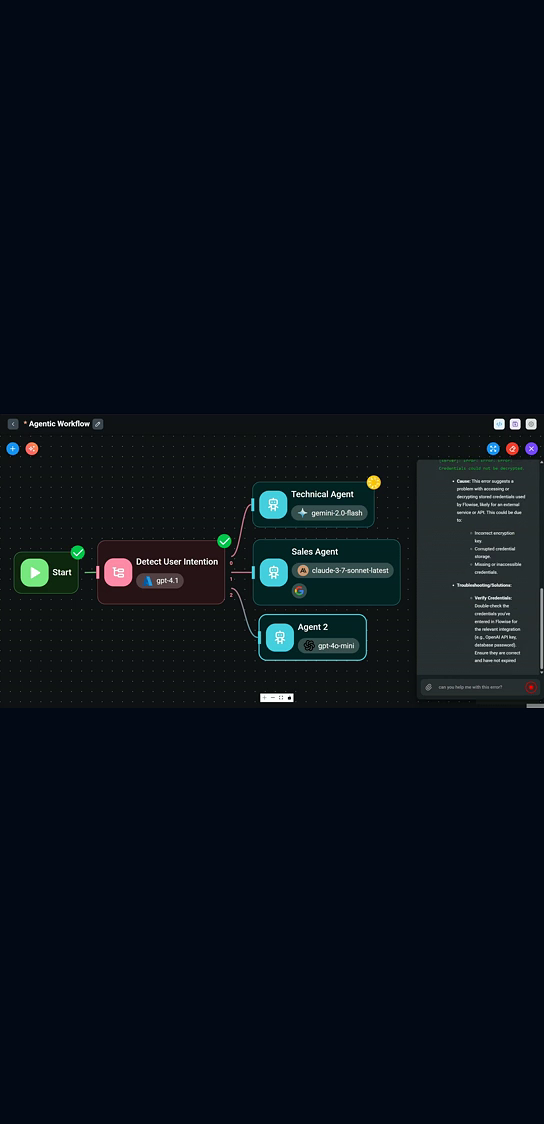
Task: Select the gemini-2.0-flash model chip
Action: pyautogui.click(x=330, y=513)
